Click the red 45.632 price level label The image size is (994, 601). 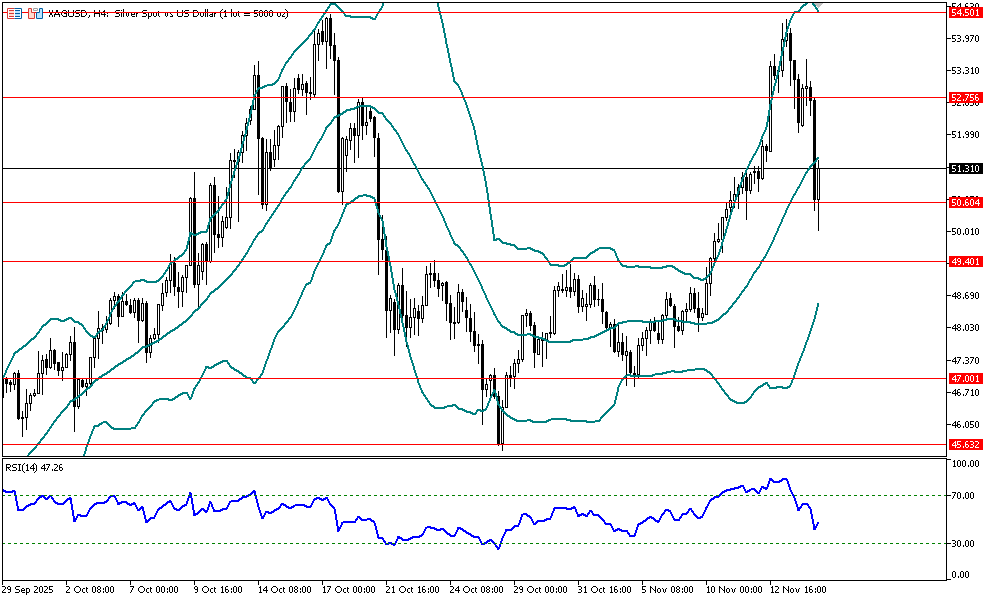point(964,444)
